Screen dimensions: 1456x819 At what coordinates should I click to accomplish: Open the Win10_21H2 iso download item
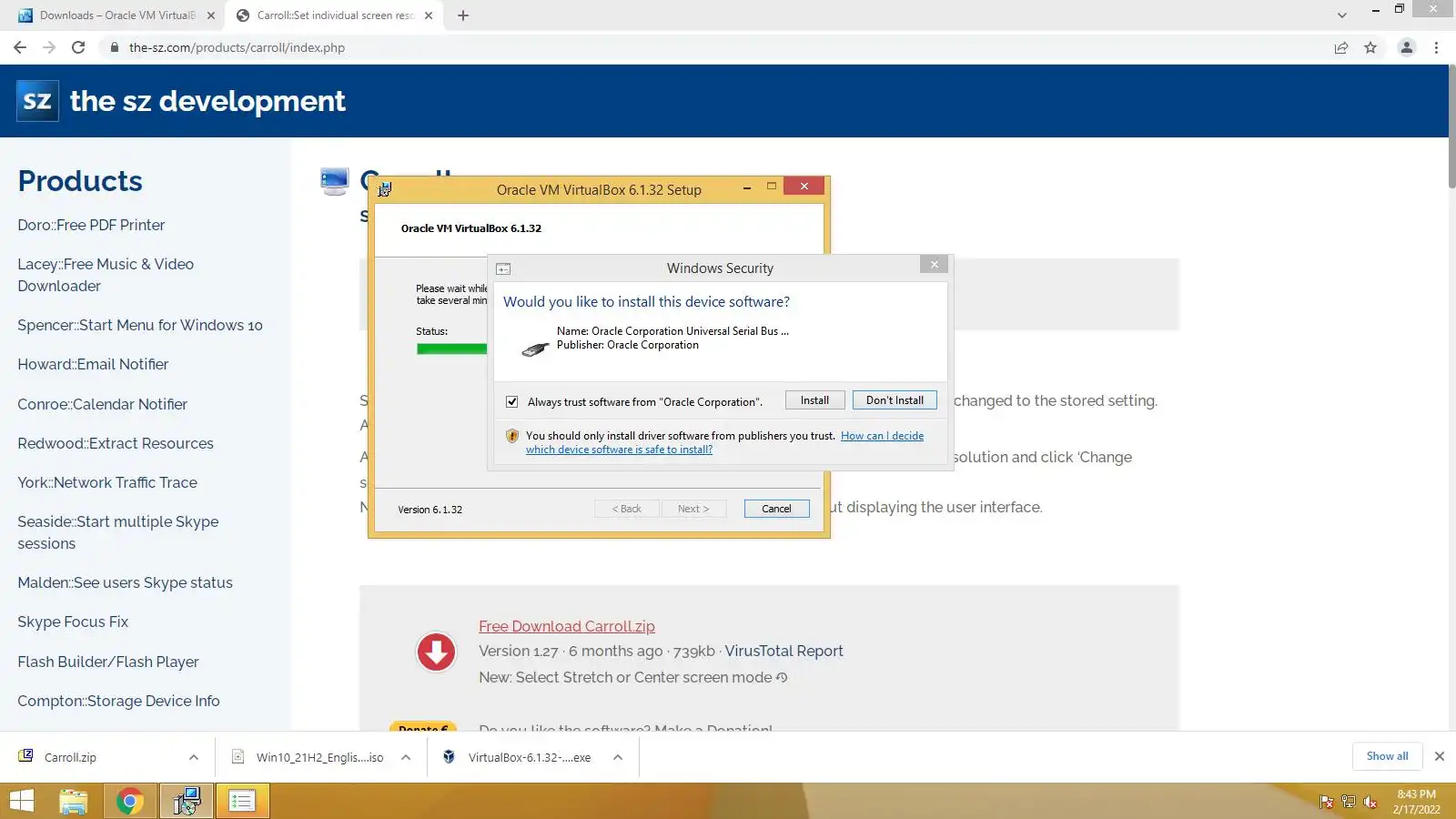coord(319,757)
